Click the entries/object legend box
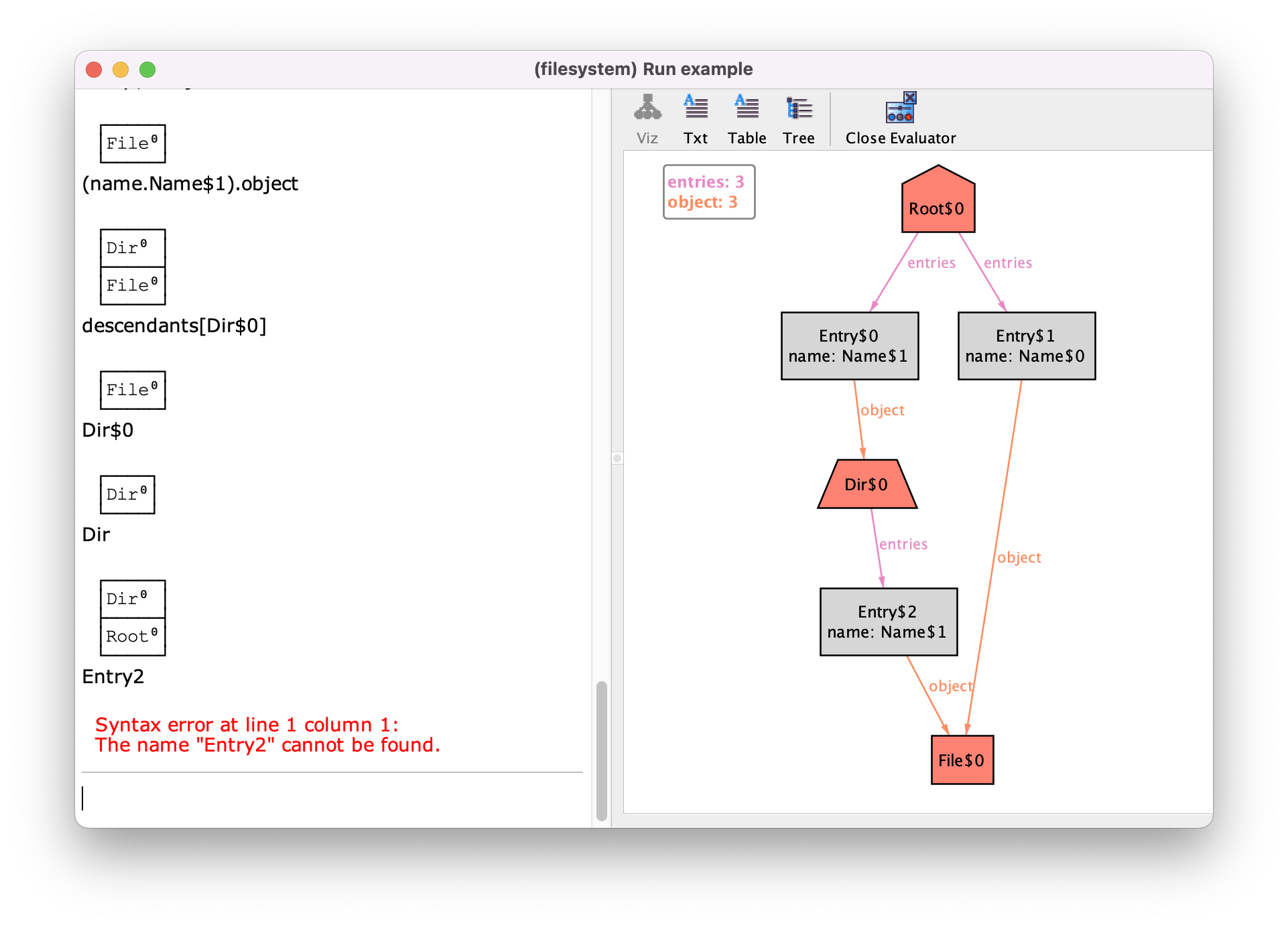1288x927 pixels. click(708, 192)
